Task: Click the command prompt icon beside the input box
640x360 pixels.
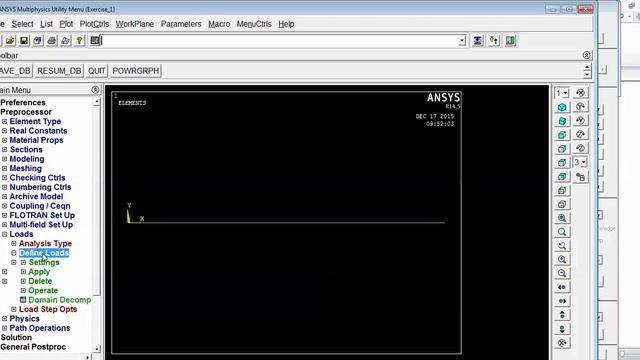Action: point(95,40)
